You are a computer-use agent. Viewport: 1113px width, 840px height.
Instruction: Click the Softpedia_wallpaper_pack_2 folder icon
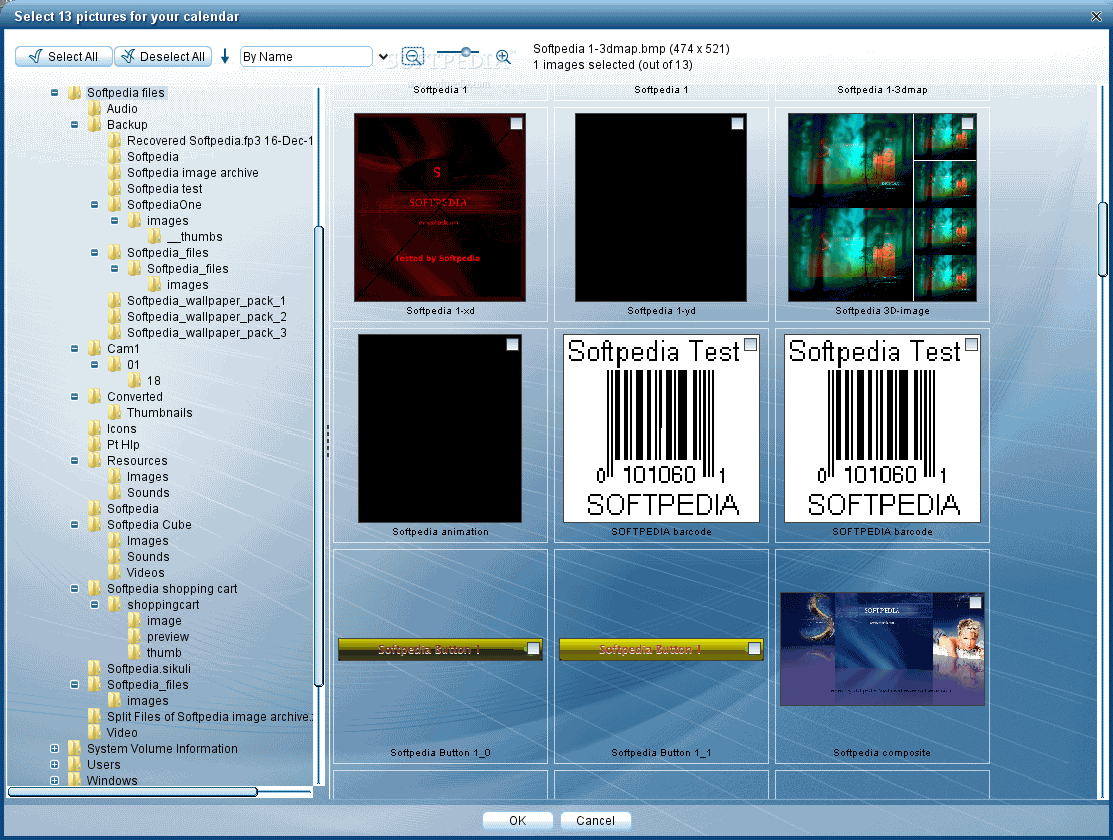114,317
